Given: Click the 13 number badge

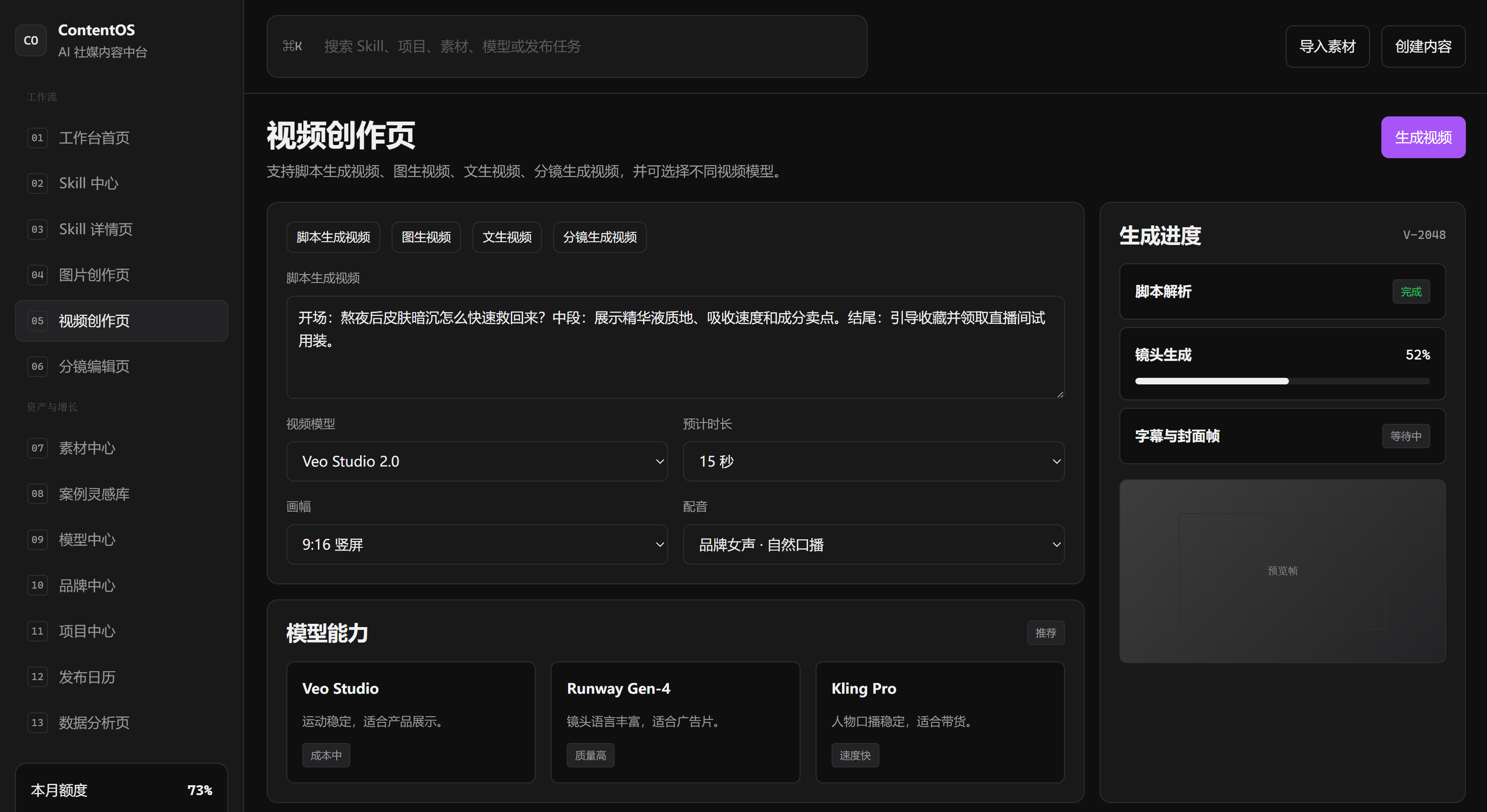Looking at the screenshot, I should click(x=38, y=722).
